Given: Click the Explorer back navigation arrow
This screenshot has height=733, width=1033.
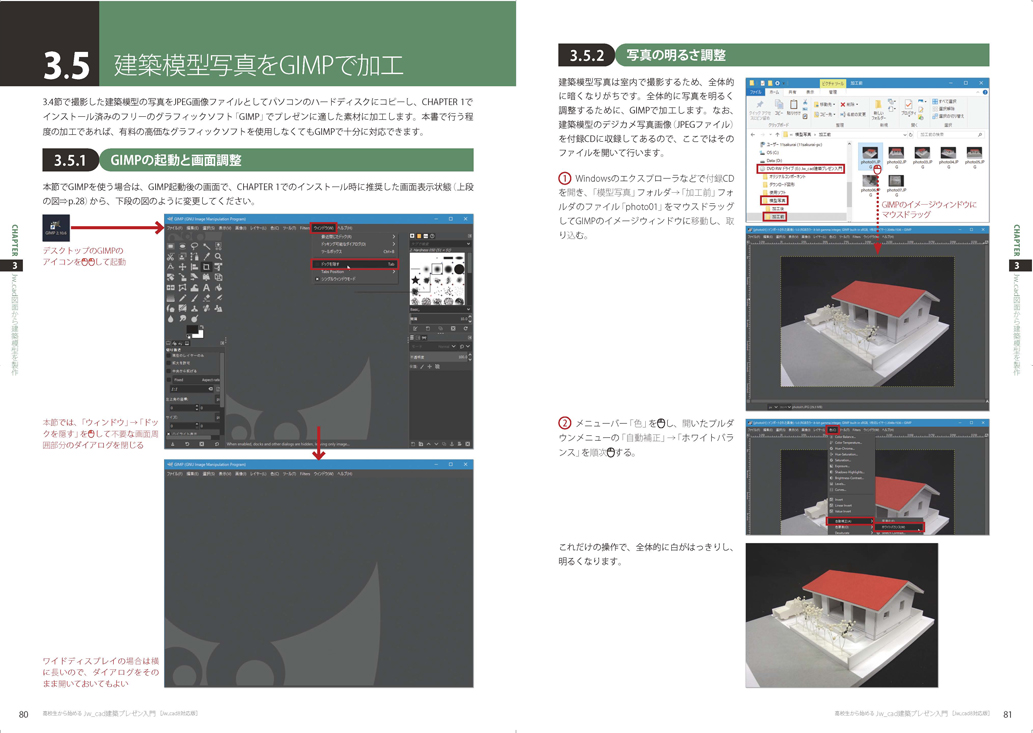Looking at the screenshot, I should 753,135.
